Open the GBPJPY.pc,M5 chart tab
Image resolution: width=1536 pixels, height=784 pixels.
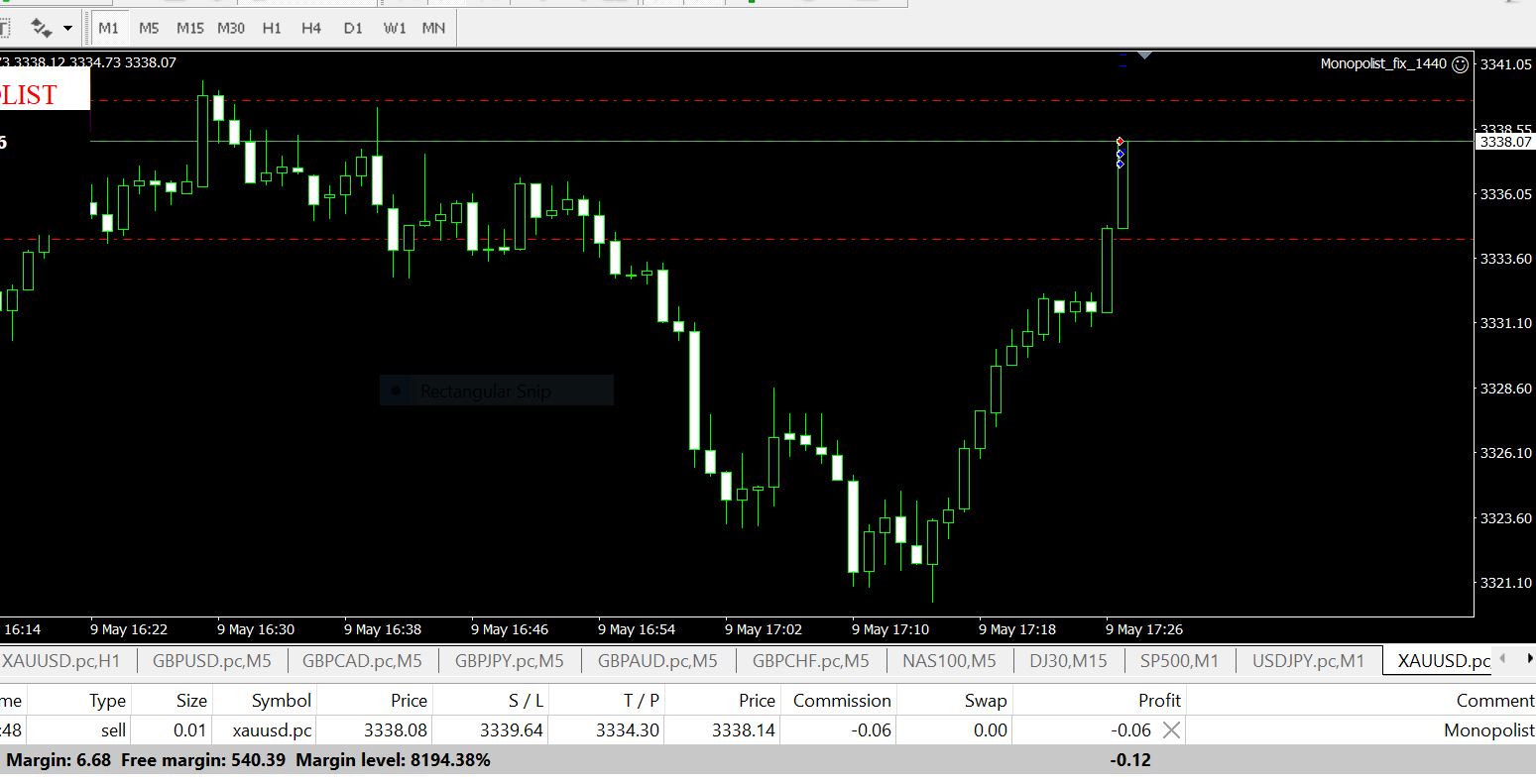coord(509,661)
